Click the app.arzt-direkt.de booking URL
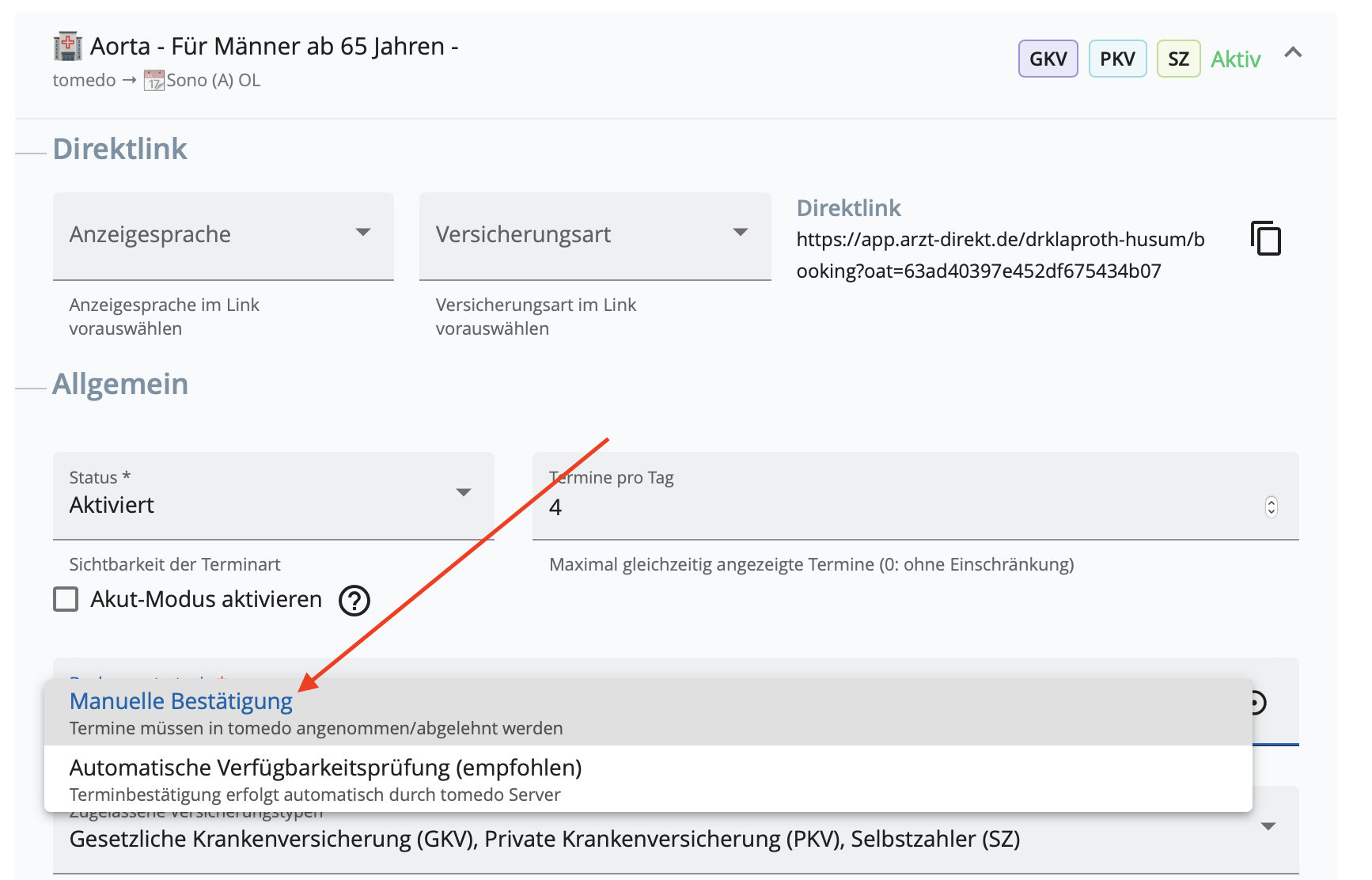 tap(1000, 255)
